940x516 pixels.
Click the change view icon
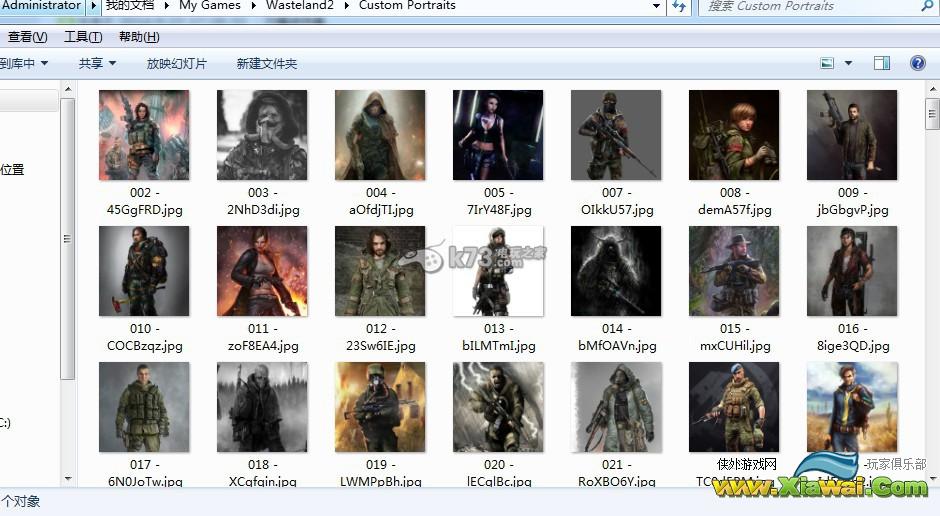click(x=827, y=63)
